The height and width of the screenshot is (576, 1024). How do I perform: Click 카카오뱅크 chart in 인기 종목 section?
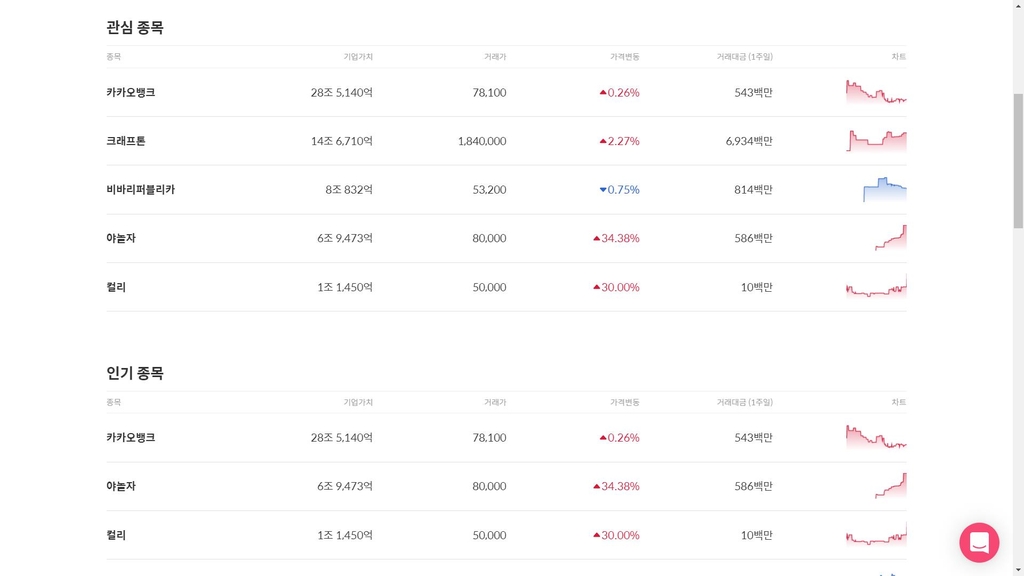876,437
